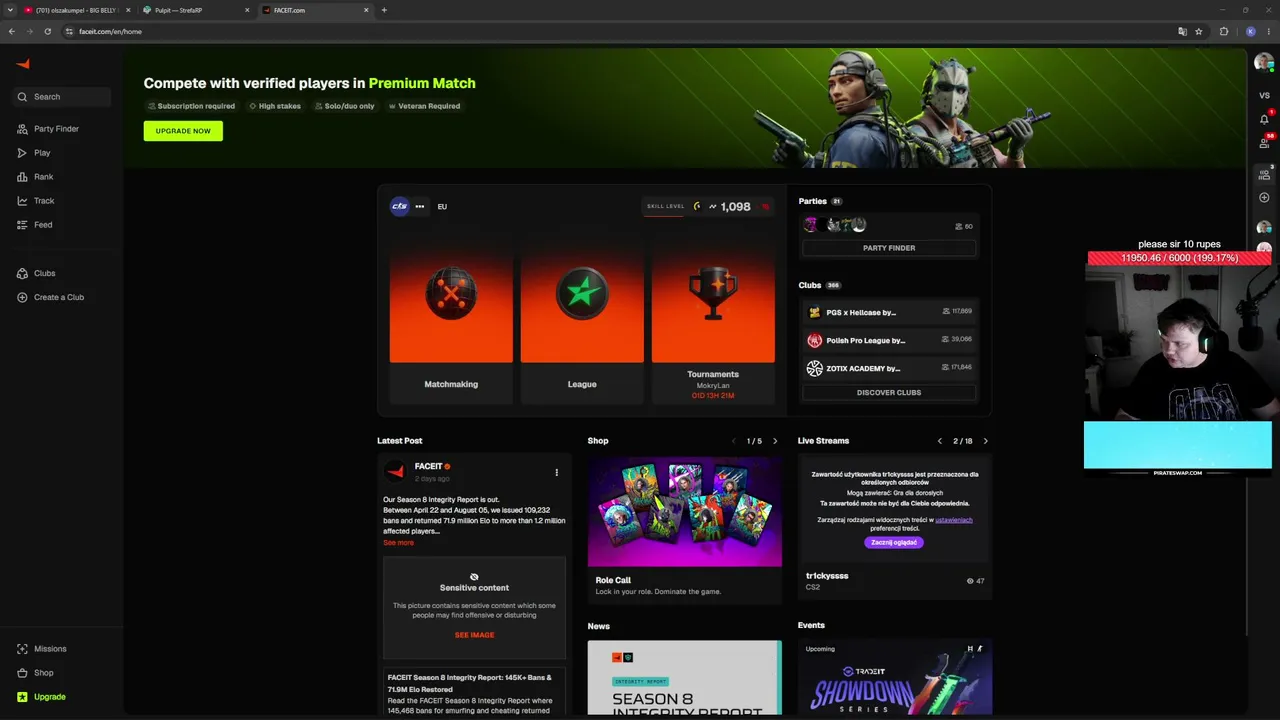Expand the browser tab search dropdown
Viewport: 1280px width, 720px height.
coord(10,10)
